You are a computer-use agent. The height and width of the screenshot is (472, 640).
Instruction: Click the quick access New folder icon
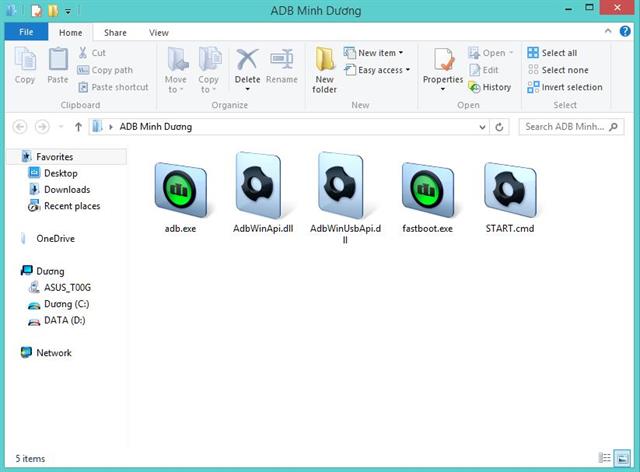(x=53, y=11)
